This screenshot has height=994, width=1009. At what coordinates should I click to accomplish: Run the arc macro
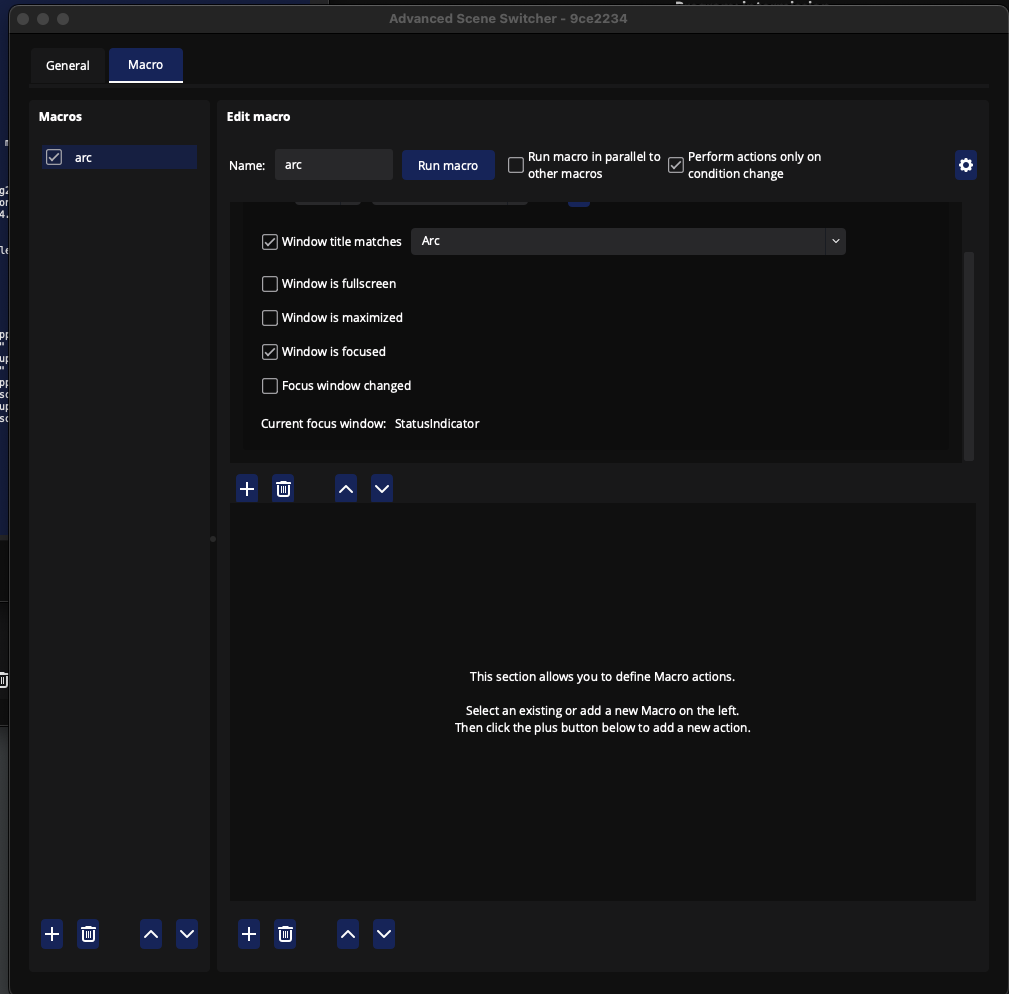point(448,164)
